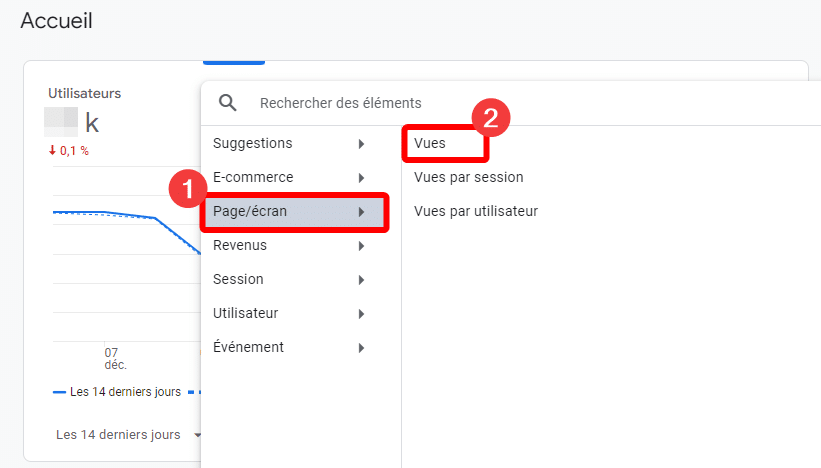Open the Page/écran category
Image resolution: width=821 pixels, height=468 pixels.
tap(250, 212)
